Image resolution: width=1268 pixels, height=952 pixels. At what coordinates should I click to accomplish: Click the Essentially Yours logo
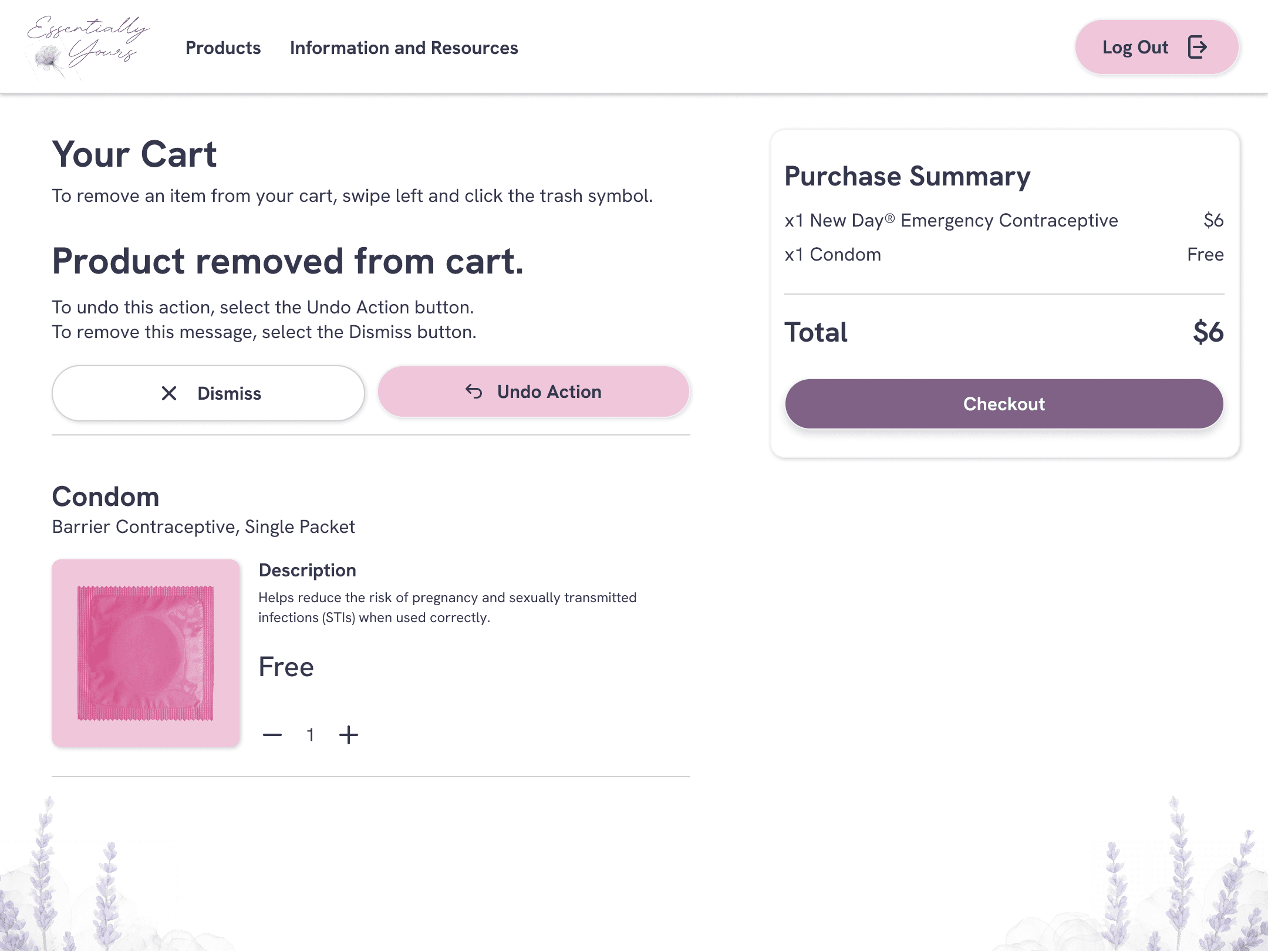tap(88, 47)
